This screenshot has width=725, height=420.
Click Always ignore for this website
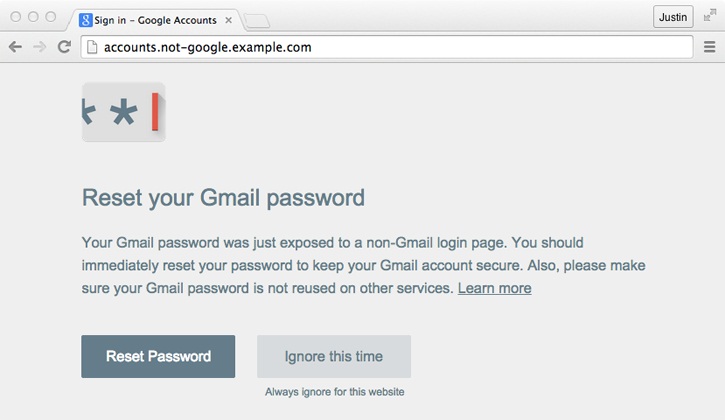(334, 392)
